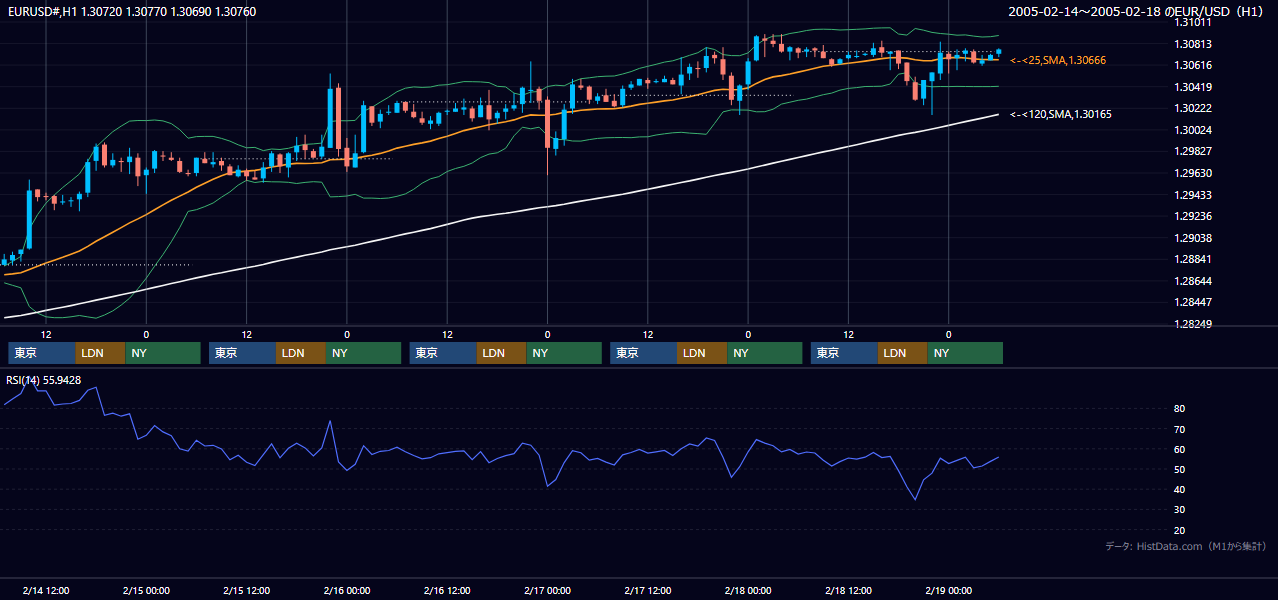
Task: Select date label 2/17 00:00
Action: (x=547, y=591)
